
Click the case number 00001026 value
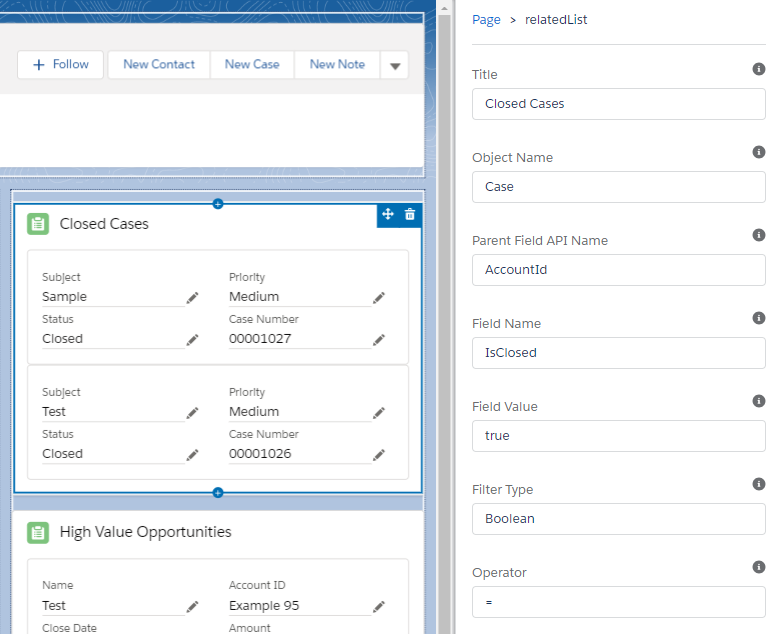260,454
